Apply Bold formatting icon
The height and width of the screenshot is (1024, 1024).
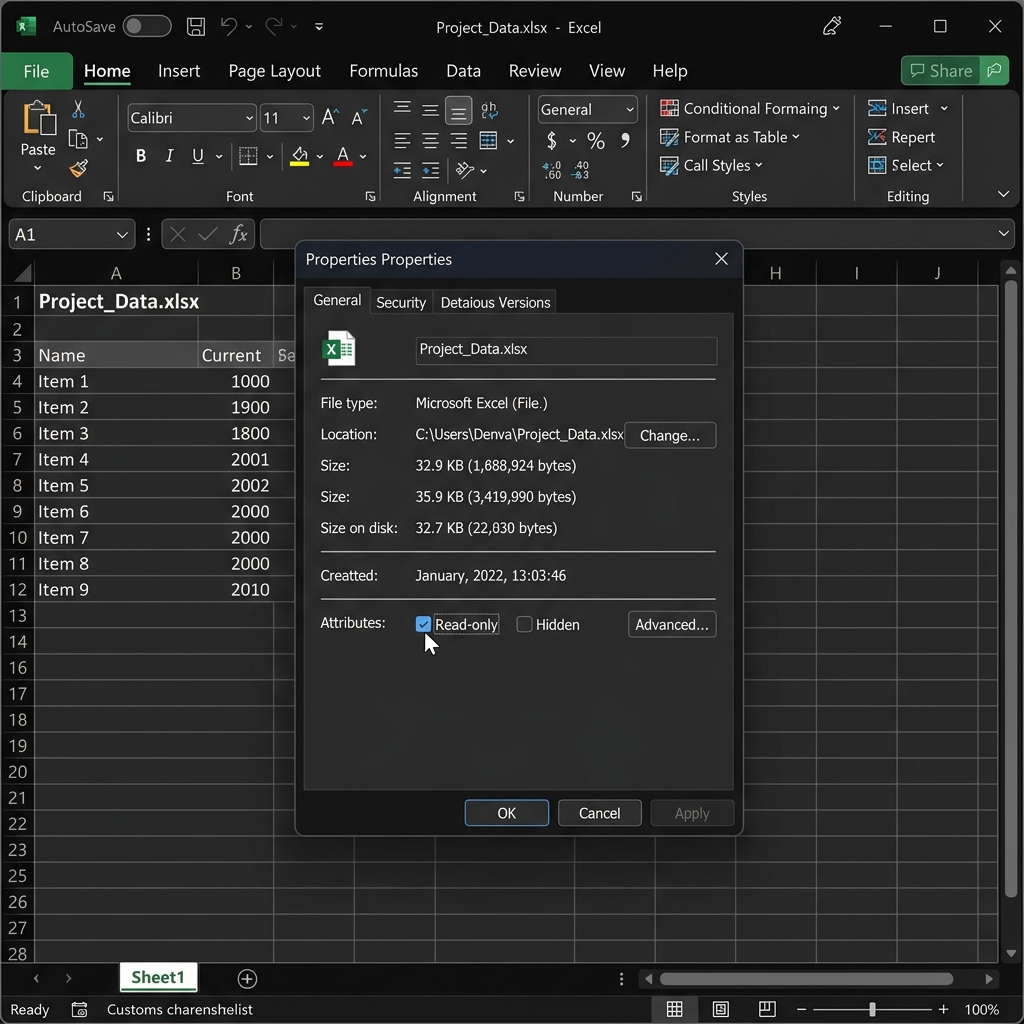point(140,155)
